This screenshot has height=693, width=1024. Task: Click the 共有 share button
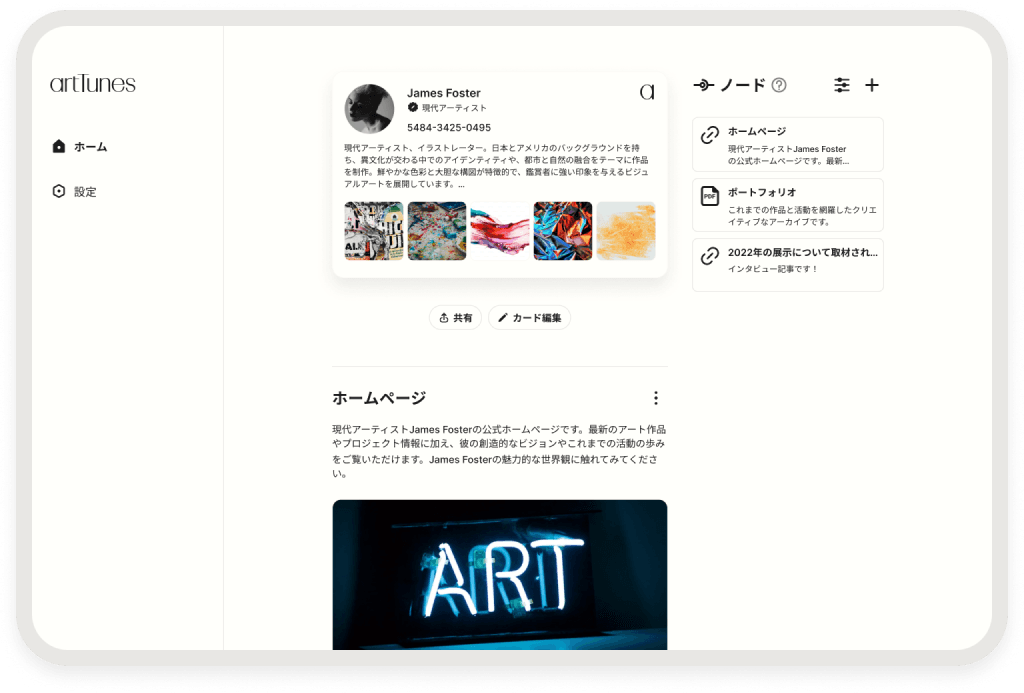455,317
